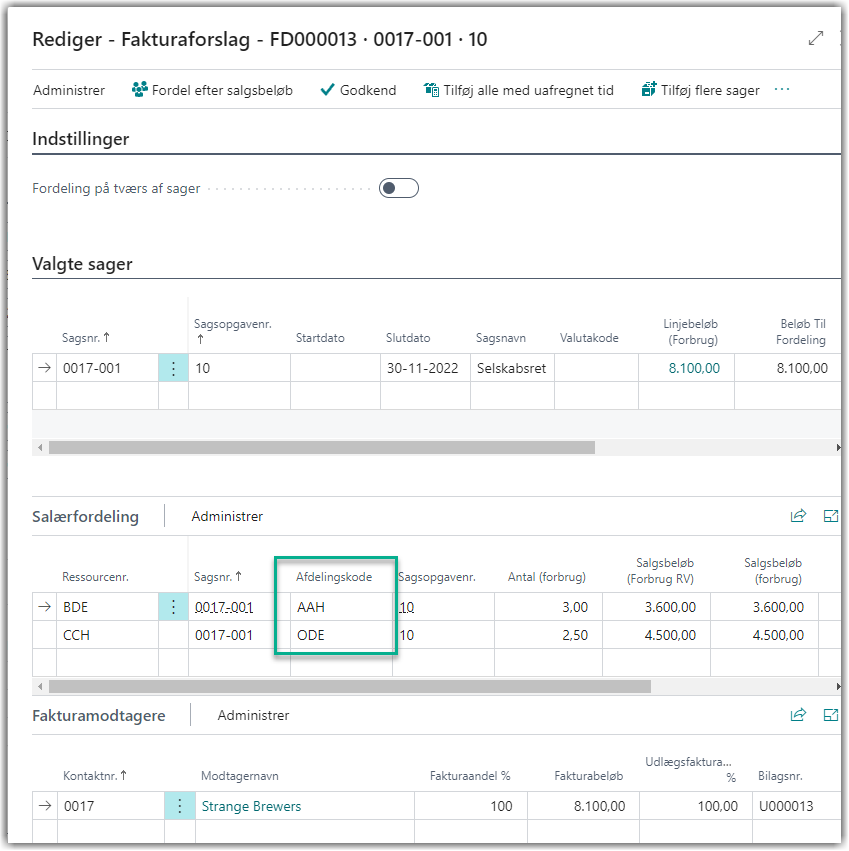Open the 8.100,00 Linjebeløb (Forbrug) link
The height and width of the screenshot is (851, 849).
[694, 369]
